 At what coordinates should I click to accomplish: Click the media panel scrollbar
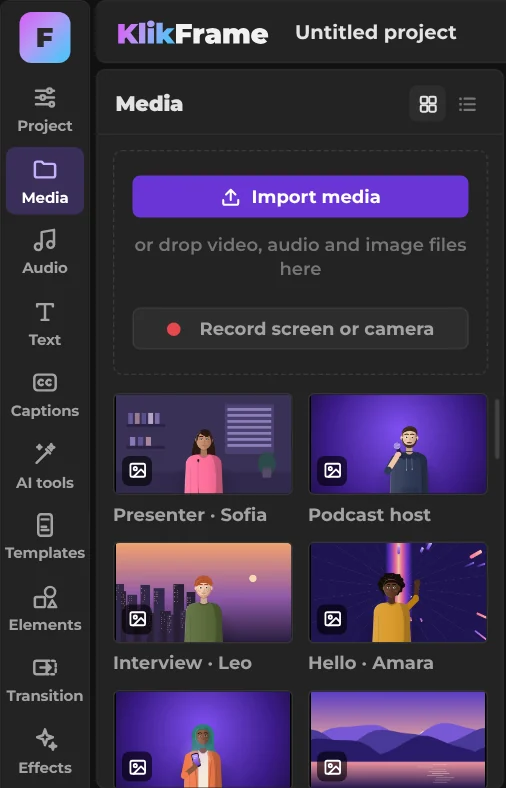point(497,428)
